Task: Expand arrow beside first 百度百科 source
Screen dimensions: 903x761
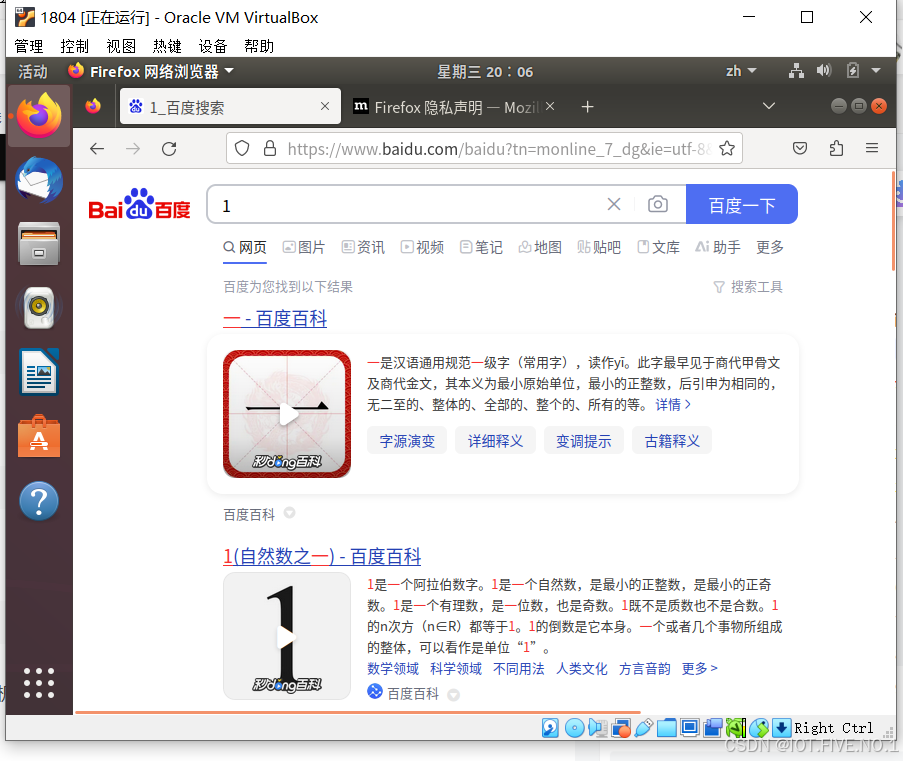Action: (290, 512)
